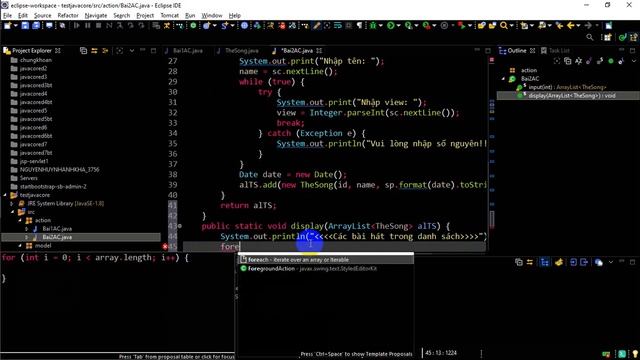
Task: Toggle Hide Non-Public Members green icon
Action: click(x=611, y=61)
